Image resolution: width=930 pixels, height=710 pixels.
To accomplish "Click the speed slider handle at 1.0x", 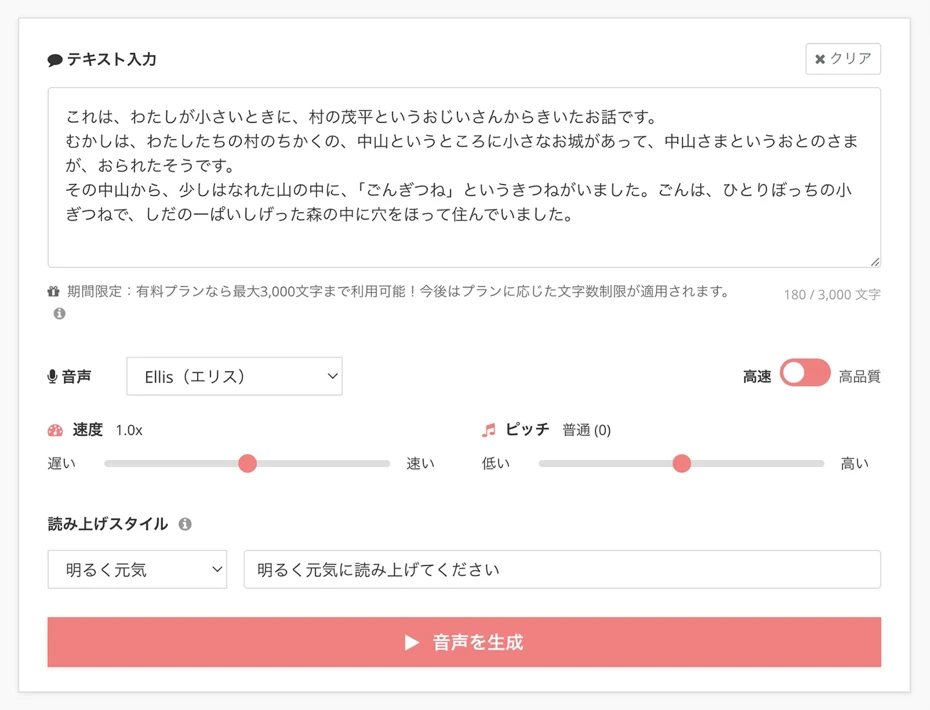I will point(248,463).
